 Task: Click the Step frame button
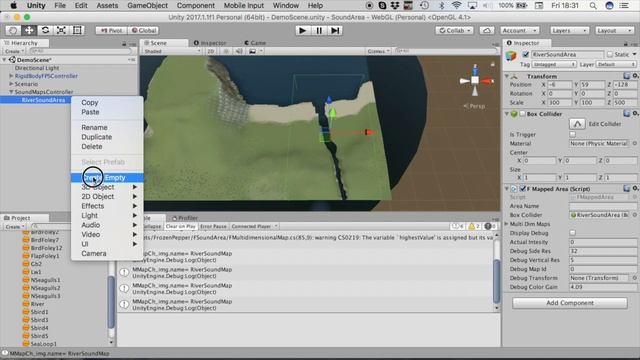click(x=335, y=31)
